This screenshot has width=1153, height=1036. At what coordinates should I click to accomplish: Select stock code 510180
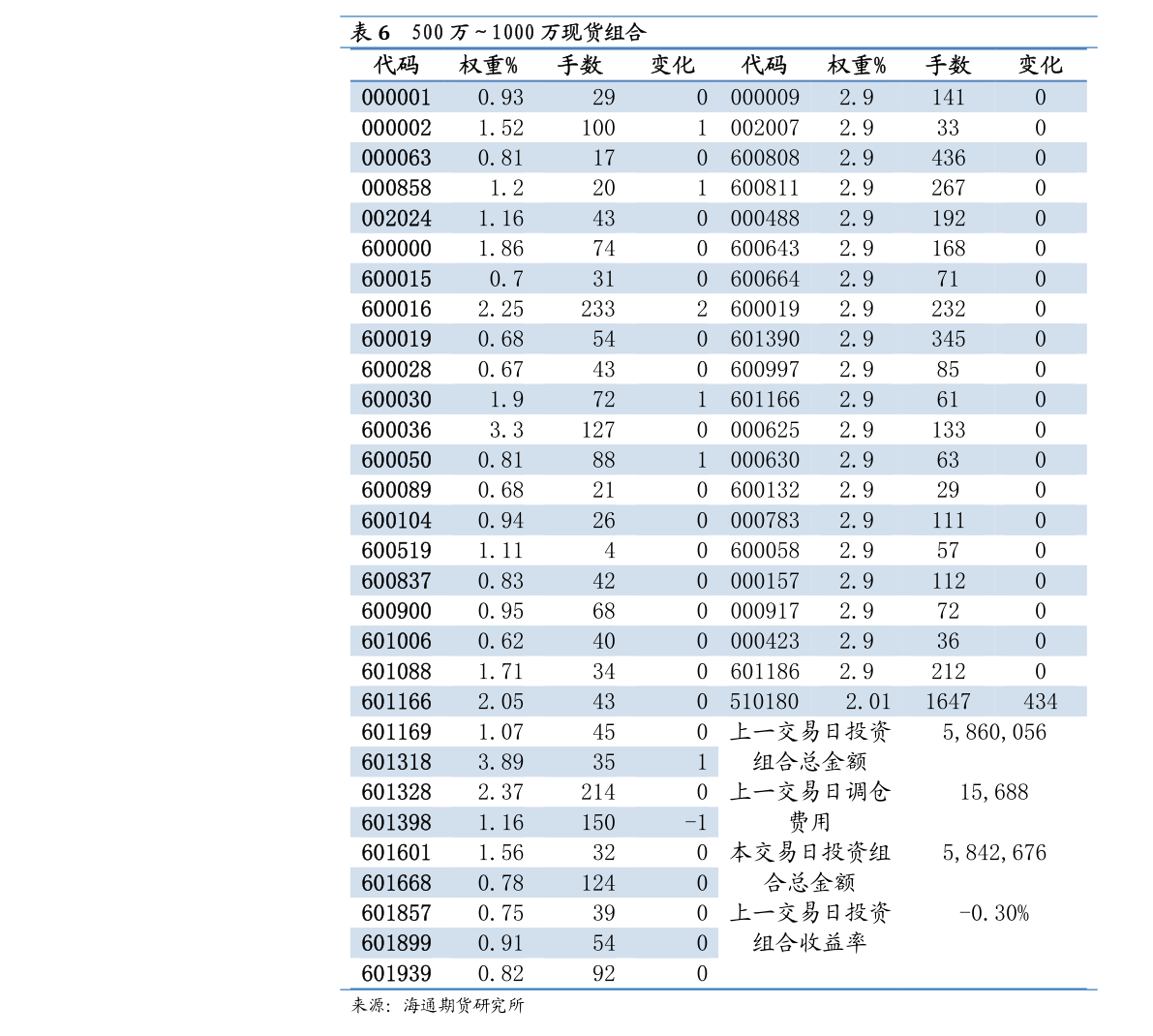point(764,702)
